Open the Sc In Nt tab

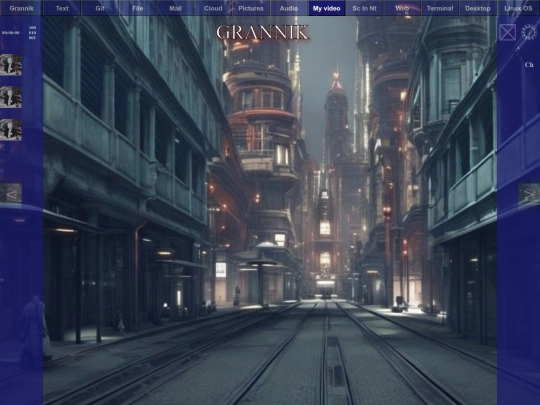[x=364, y=8]
